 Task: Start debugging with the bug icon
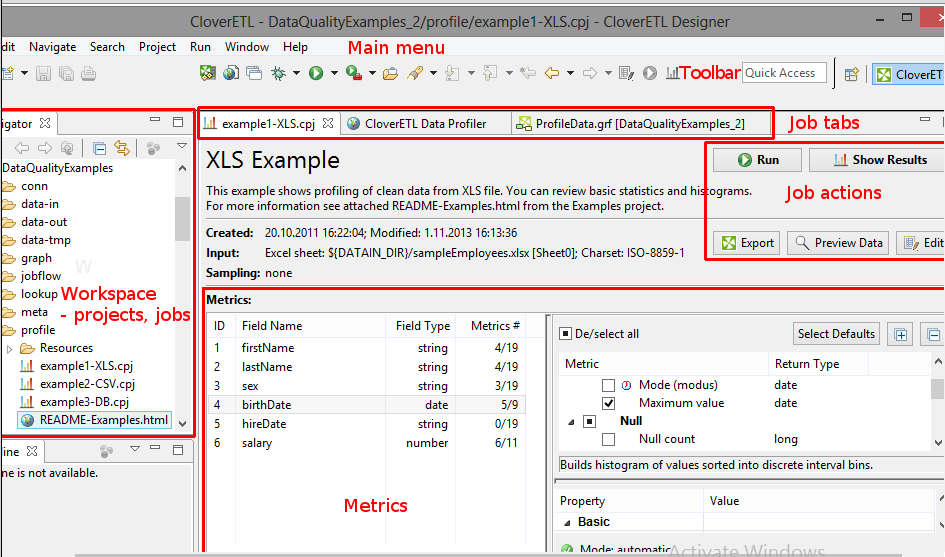[x=278, y=73]
